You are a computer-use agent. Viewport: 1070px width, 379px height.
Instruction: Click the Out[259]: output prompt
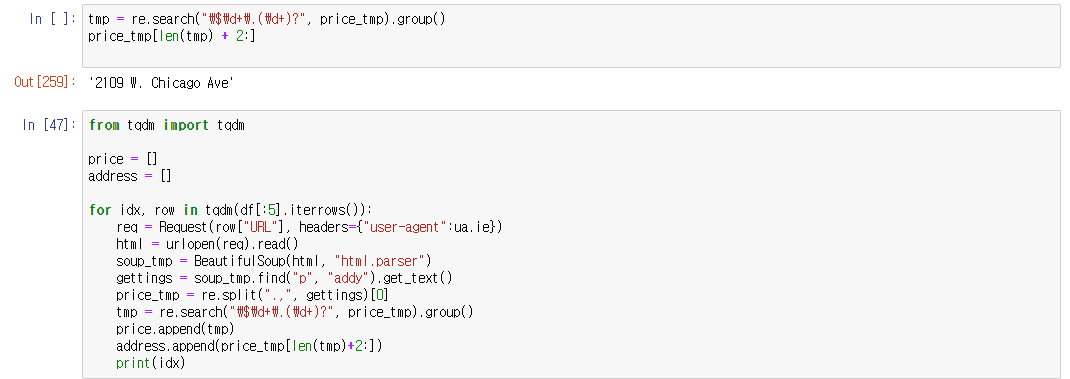[x=46, y=83]
